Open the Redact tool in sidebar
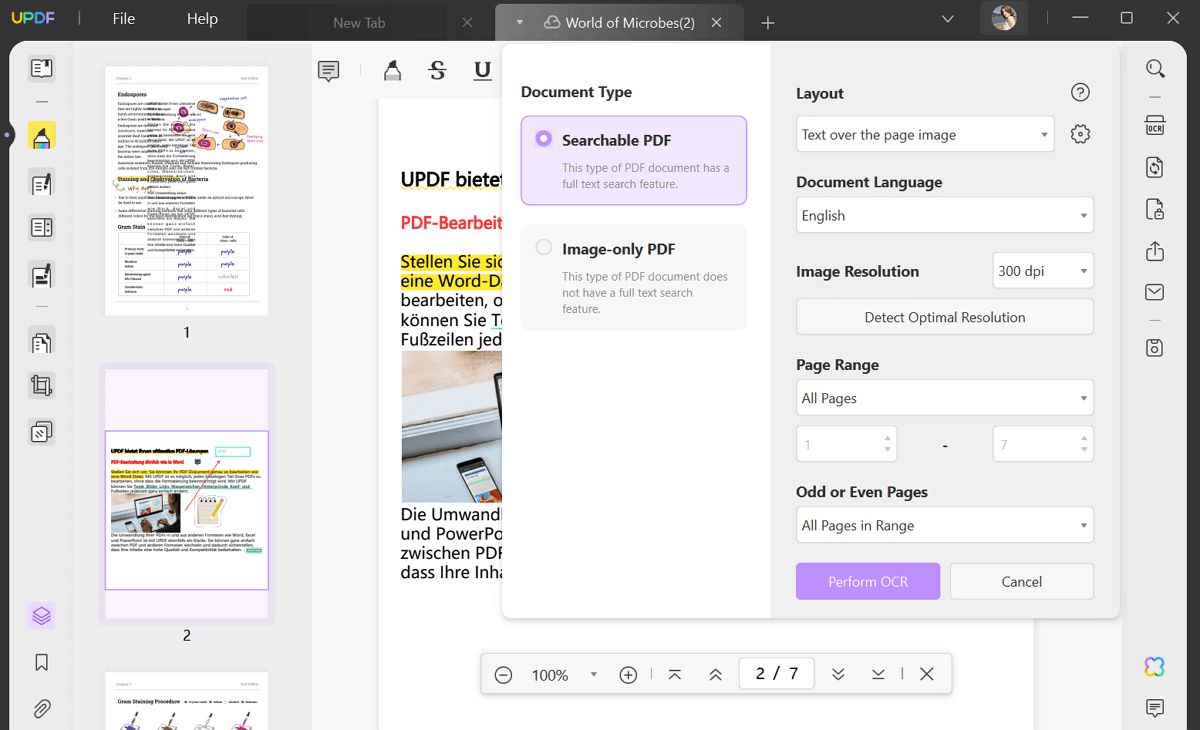The image size is (1200, 730). click(41, 274)
